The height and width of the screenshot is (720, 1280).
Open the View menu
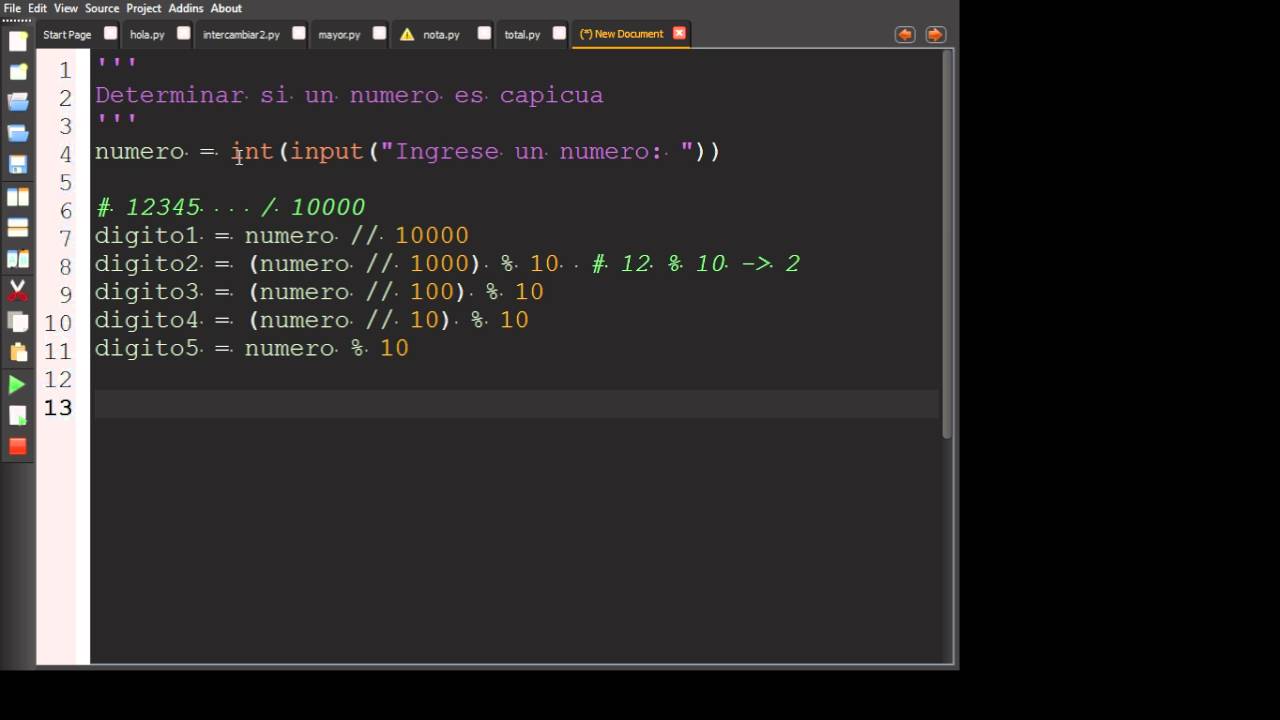(66, 8)
